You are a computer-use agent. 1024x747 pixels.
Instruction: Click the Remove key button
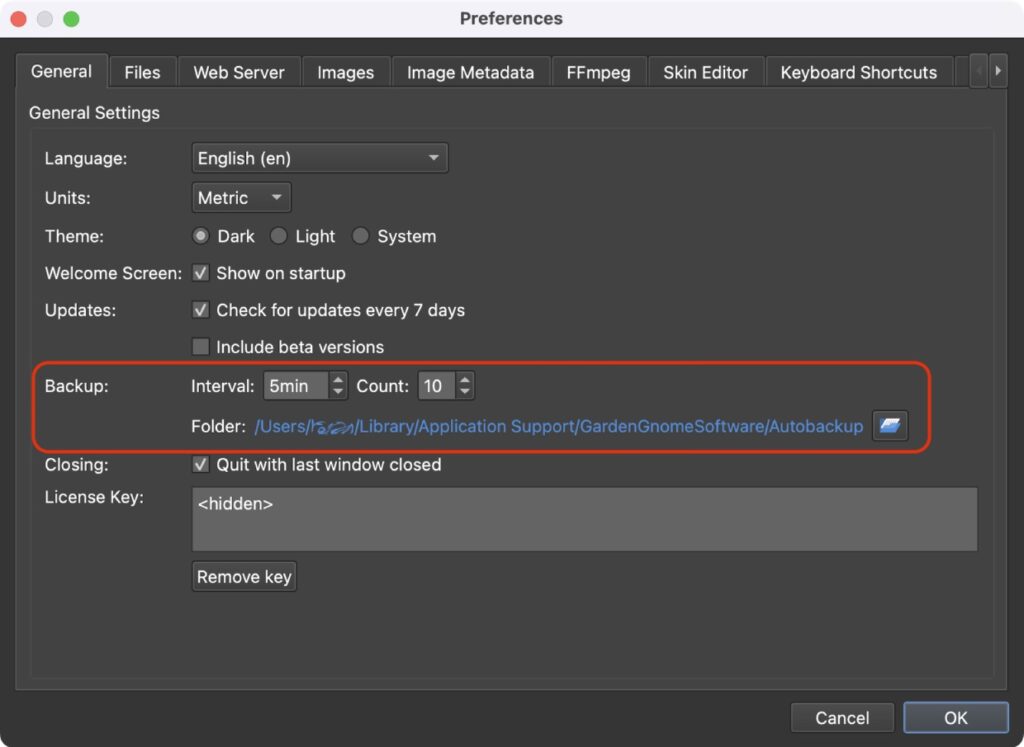(x=243, y=576)
